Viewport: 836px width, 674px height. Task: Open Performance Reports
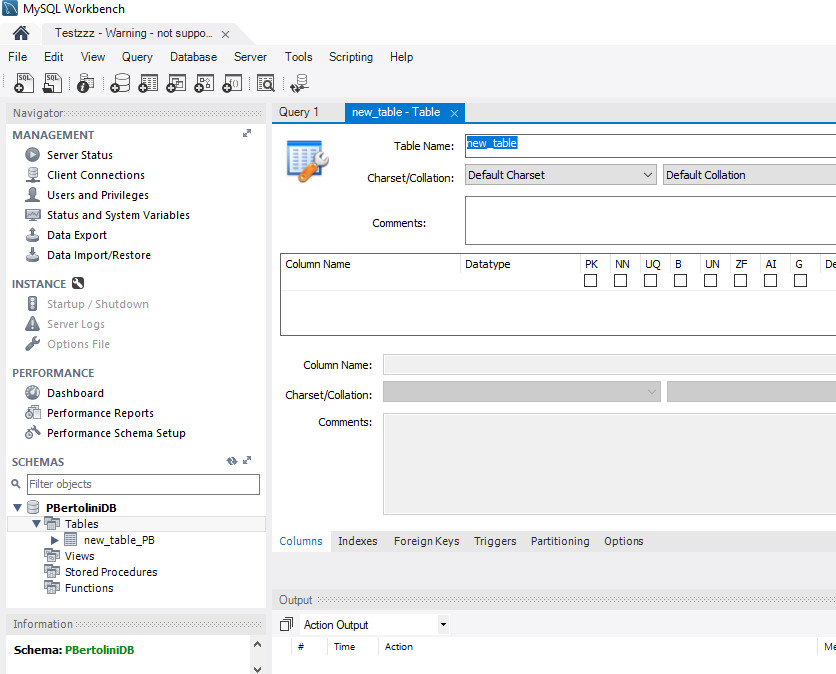pyautogui.click(x=100, y=413)
